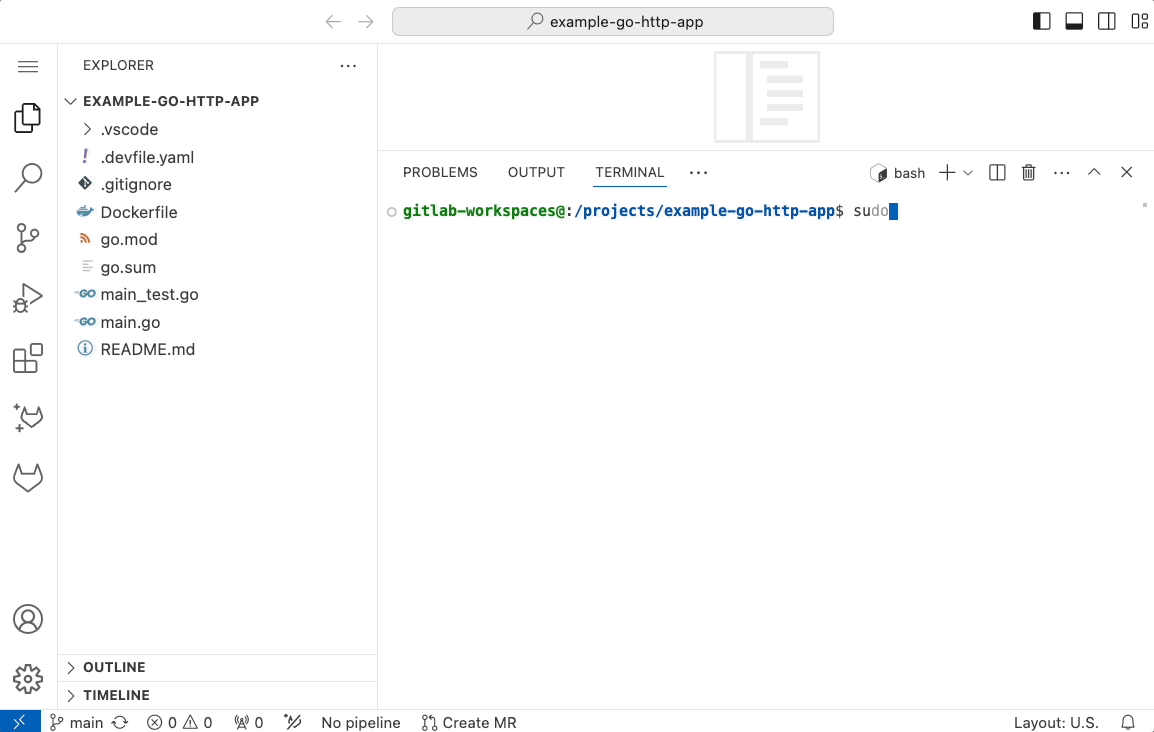Image resolution: width=1154 pixels, height=732 pixels.
Task: Click Create MR in status bar
Action: pyautogui.click(x=469, y=722)
